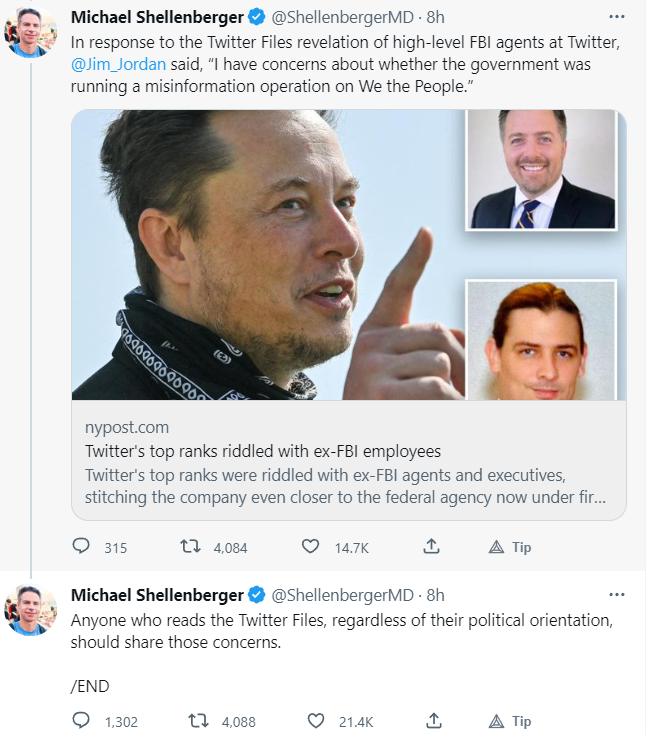Open Michael Shellenberger's profile name in first tweet
Image resolution: width=646 pixels, height=735 pixels.
tap(157, 18)
